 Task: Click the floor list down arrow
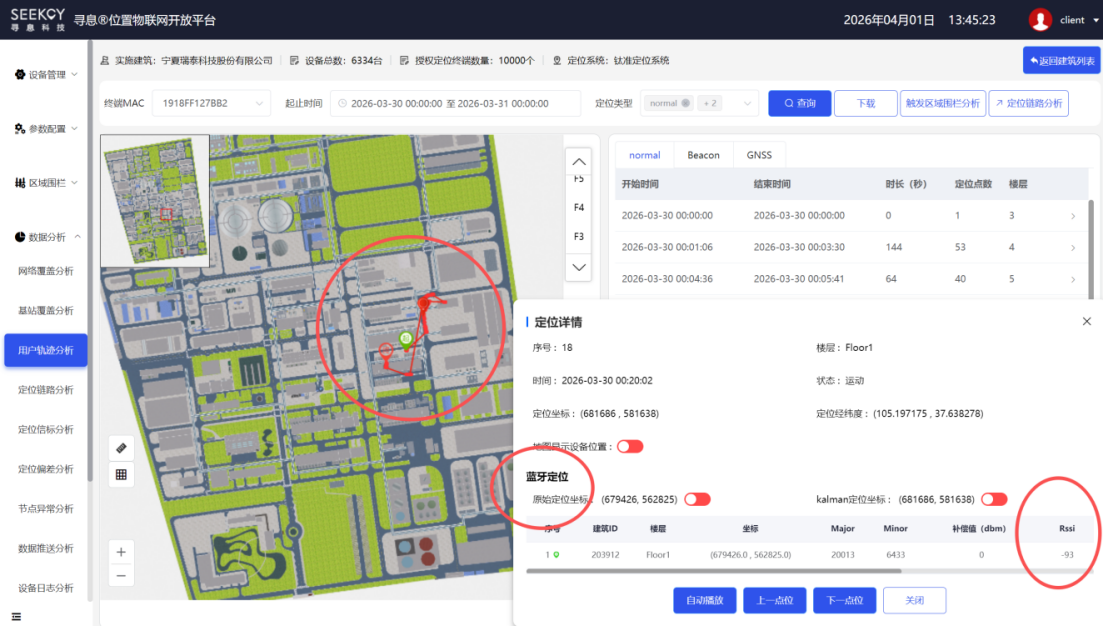(x=579, y=268)
